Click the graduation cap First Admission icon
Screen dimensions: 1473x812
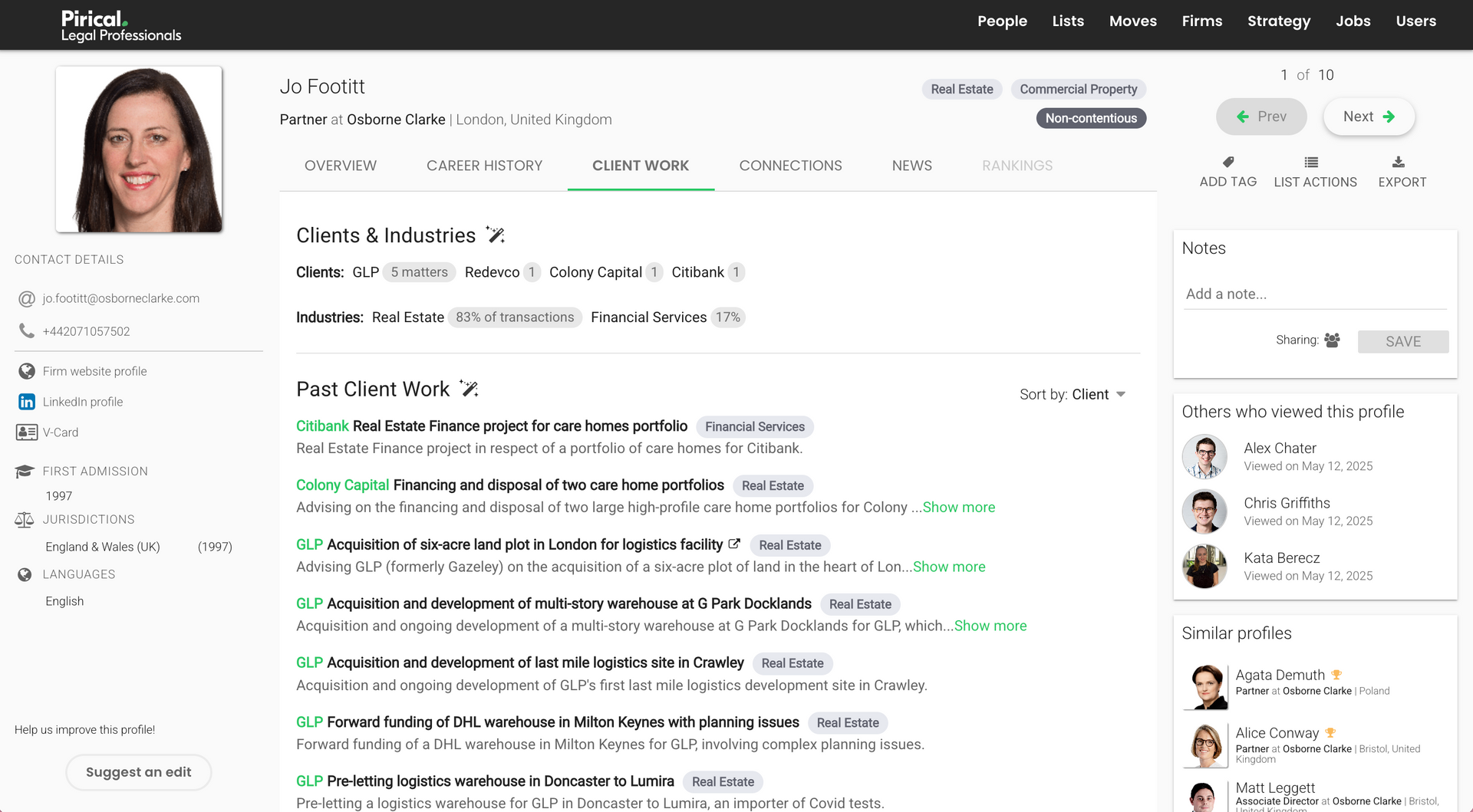25,471
